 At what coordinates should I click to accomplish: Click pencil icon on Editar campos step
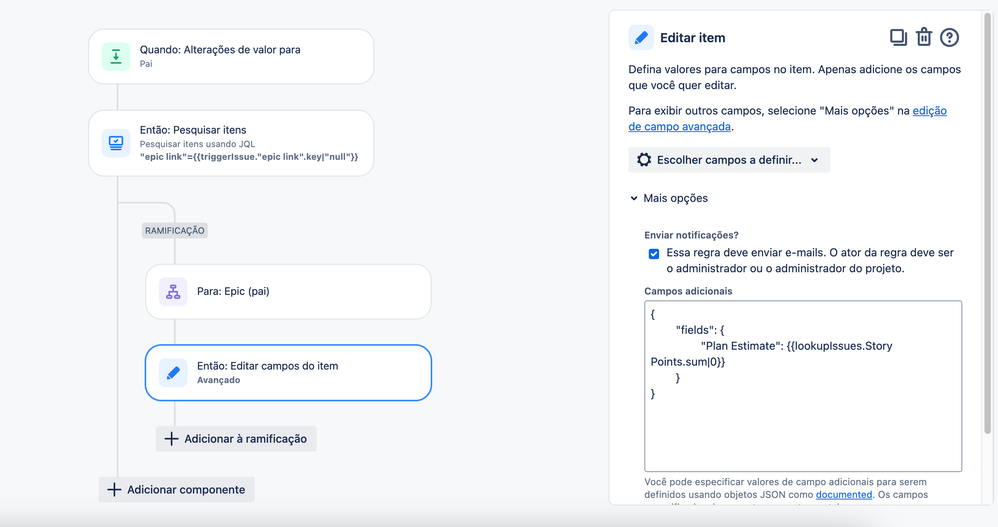click(173, 372)
